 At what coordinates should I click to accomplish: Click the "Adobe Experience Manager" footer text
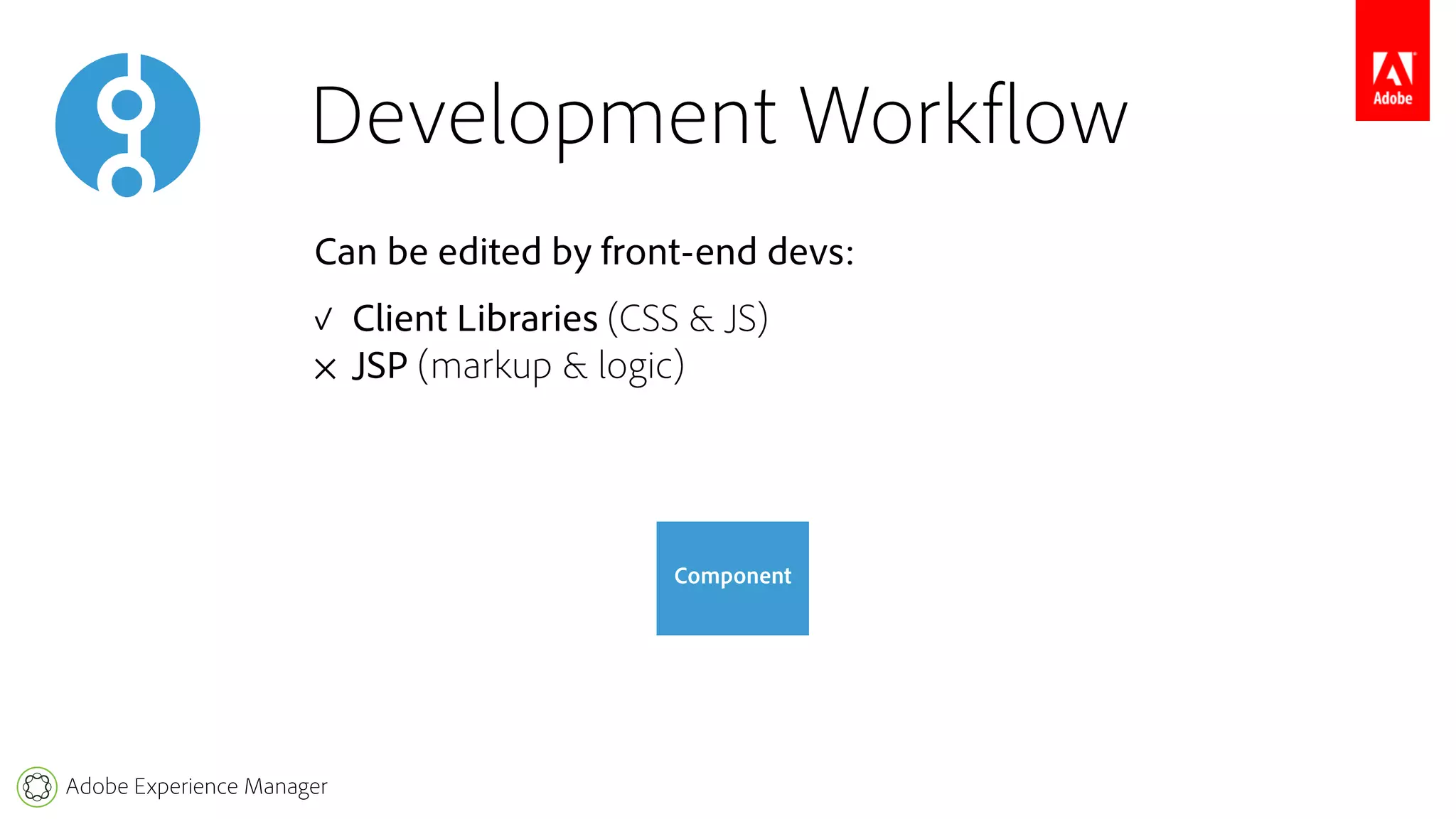pos(197,787)
